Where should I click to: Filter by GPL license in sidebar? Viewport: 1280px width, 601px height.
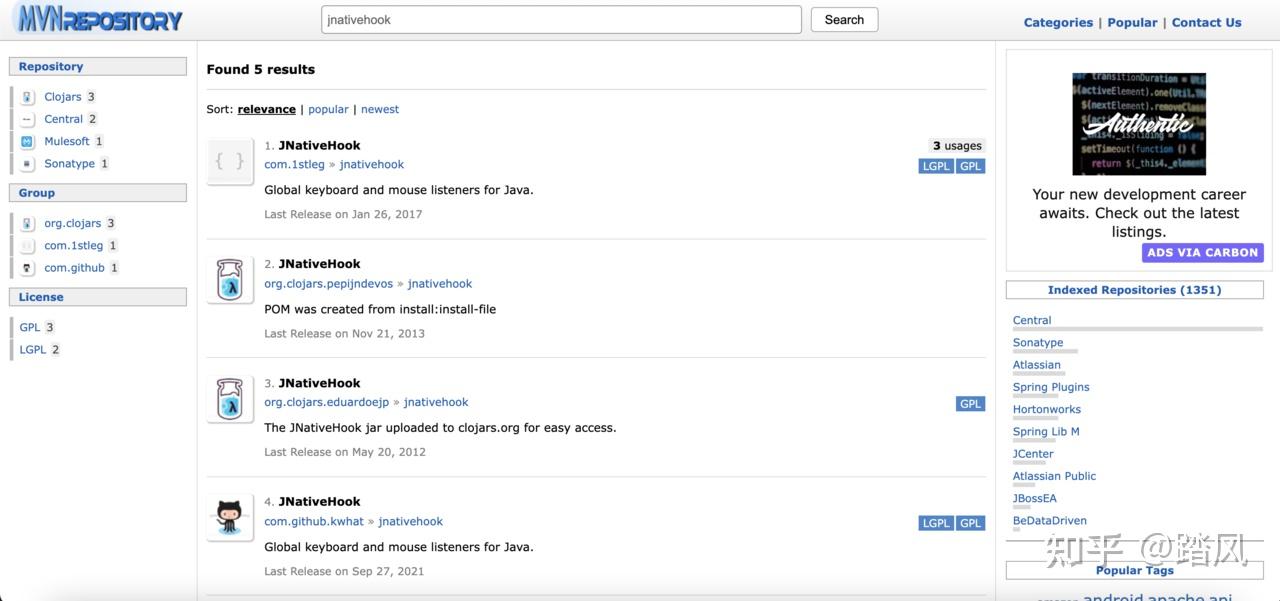(30, 327)
